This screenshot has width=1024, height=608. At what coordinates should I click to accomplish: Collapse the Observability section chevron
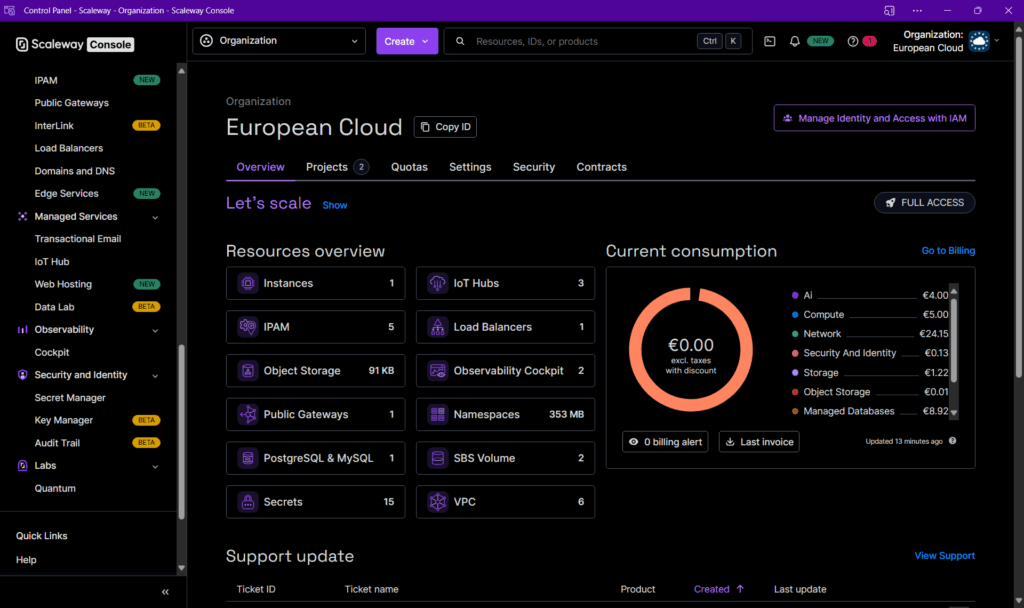tap(155, 330)
